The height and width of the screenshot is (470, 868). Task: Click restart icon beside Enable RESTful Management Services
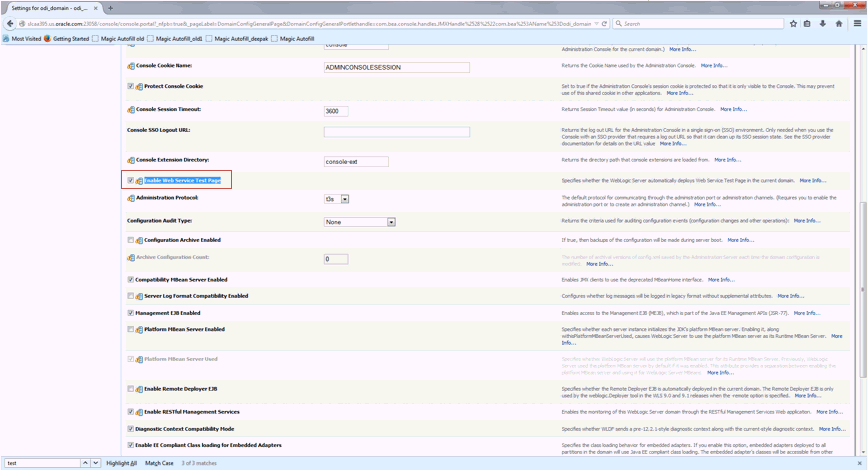(x=140, y=412)
